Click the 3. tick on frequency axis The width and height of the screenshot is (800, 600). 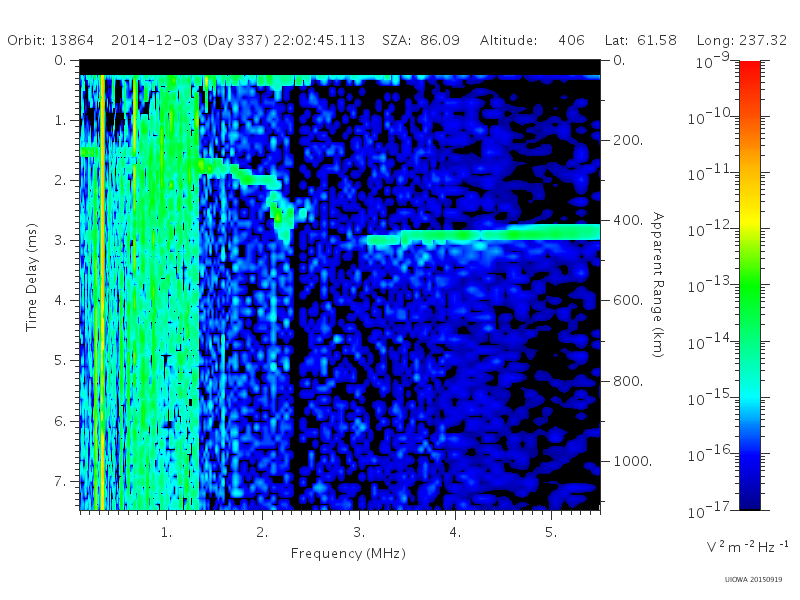point(359,532)
